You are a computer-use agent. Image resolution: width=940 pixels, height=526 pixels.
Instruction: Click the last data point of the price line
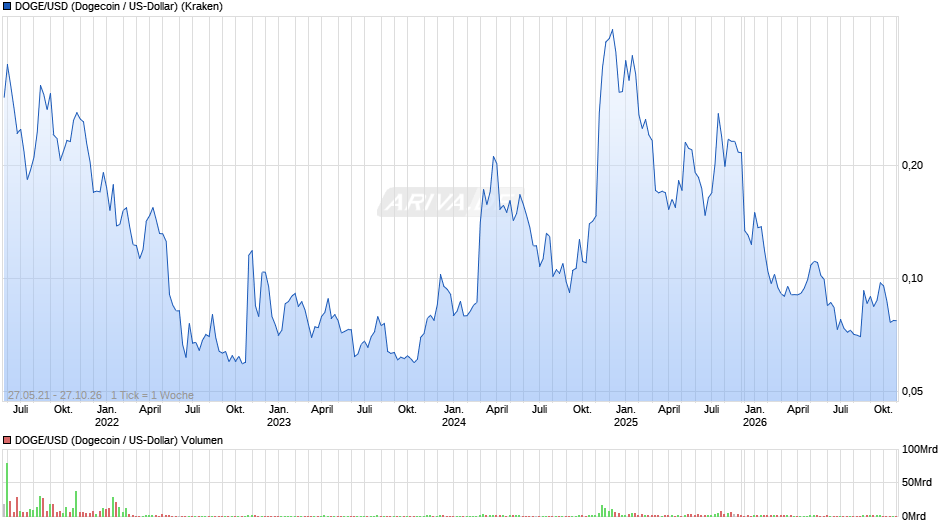click(896, 321)
